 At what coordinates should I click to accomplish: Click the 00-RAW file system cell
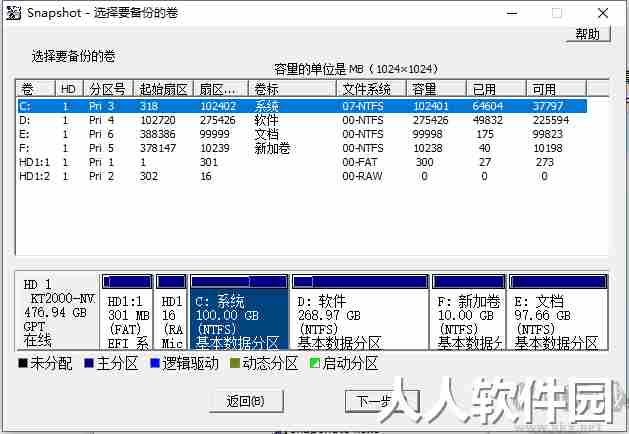click(362, 176)
